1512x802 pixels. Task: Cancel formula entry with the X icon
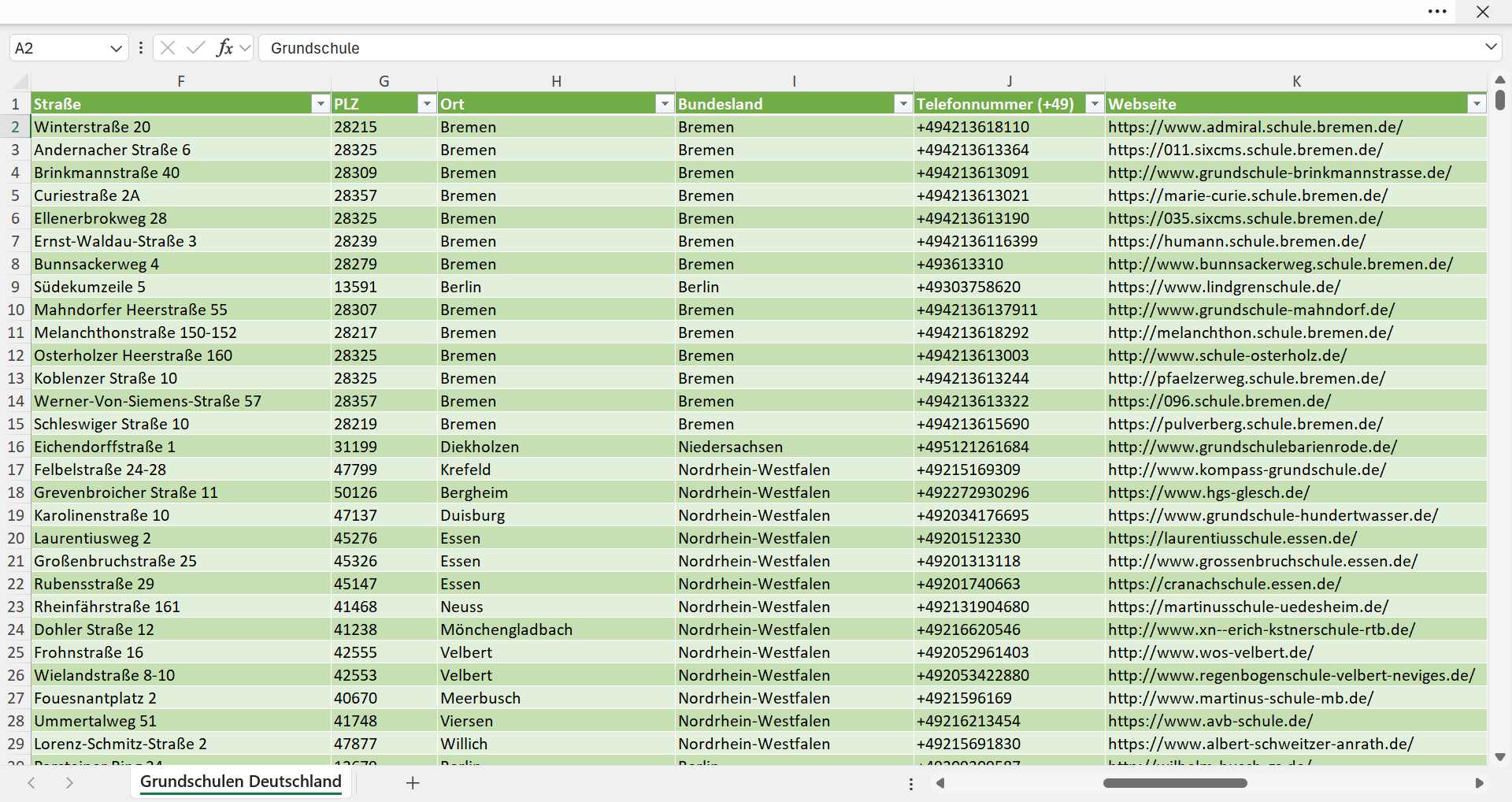[168, 48]
